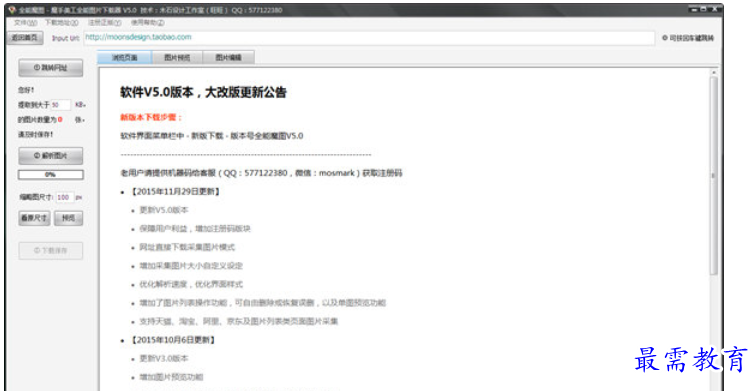This screenshot has height=391, width=756.
Task: Click the 增加采集图片大小自定义设定 list item
Action: (x=191, y=266)
